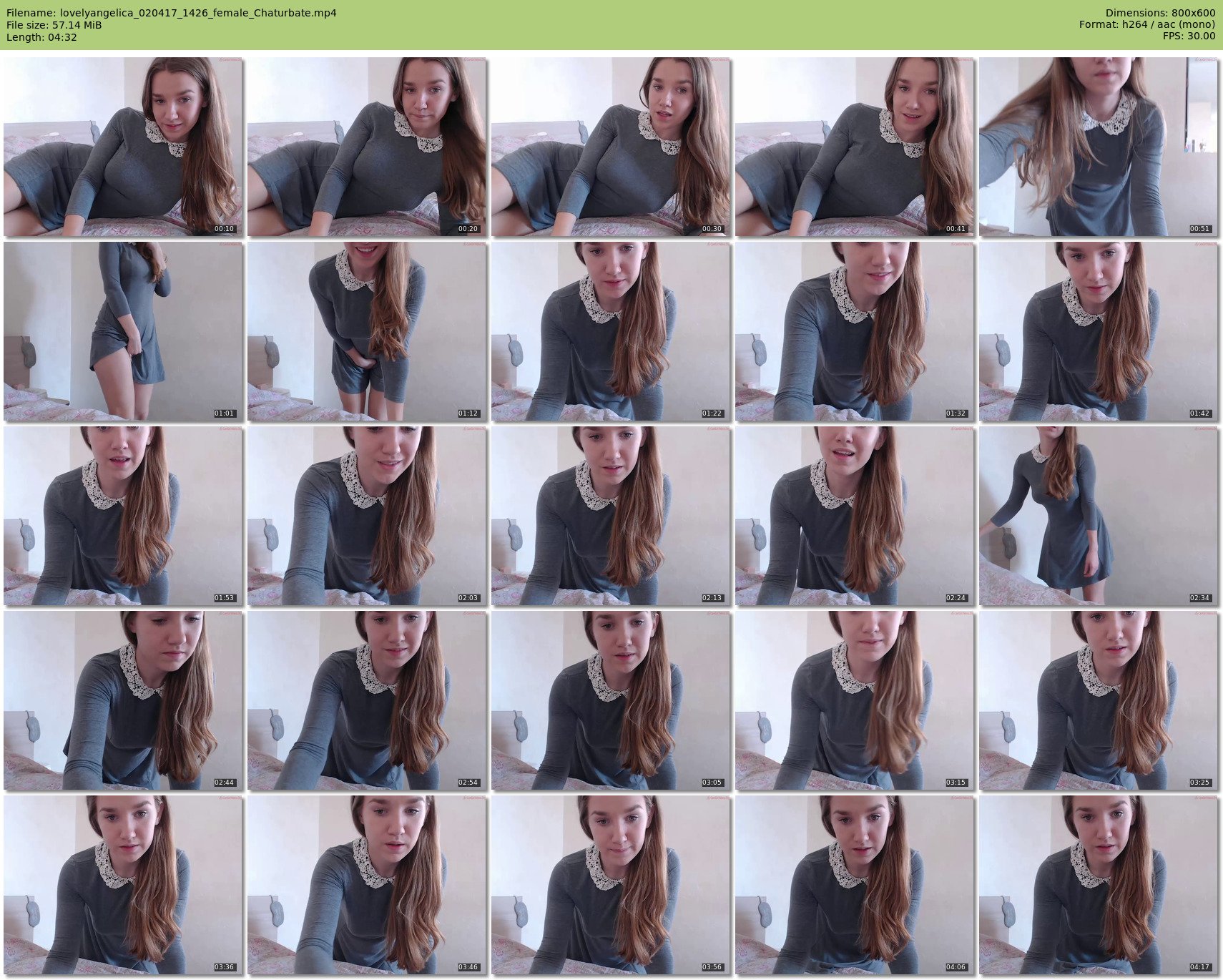Open the thumbnail timestamped 02:13

click(x=611, y=516)
